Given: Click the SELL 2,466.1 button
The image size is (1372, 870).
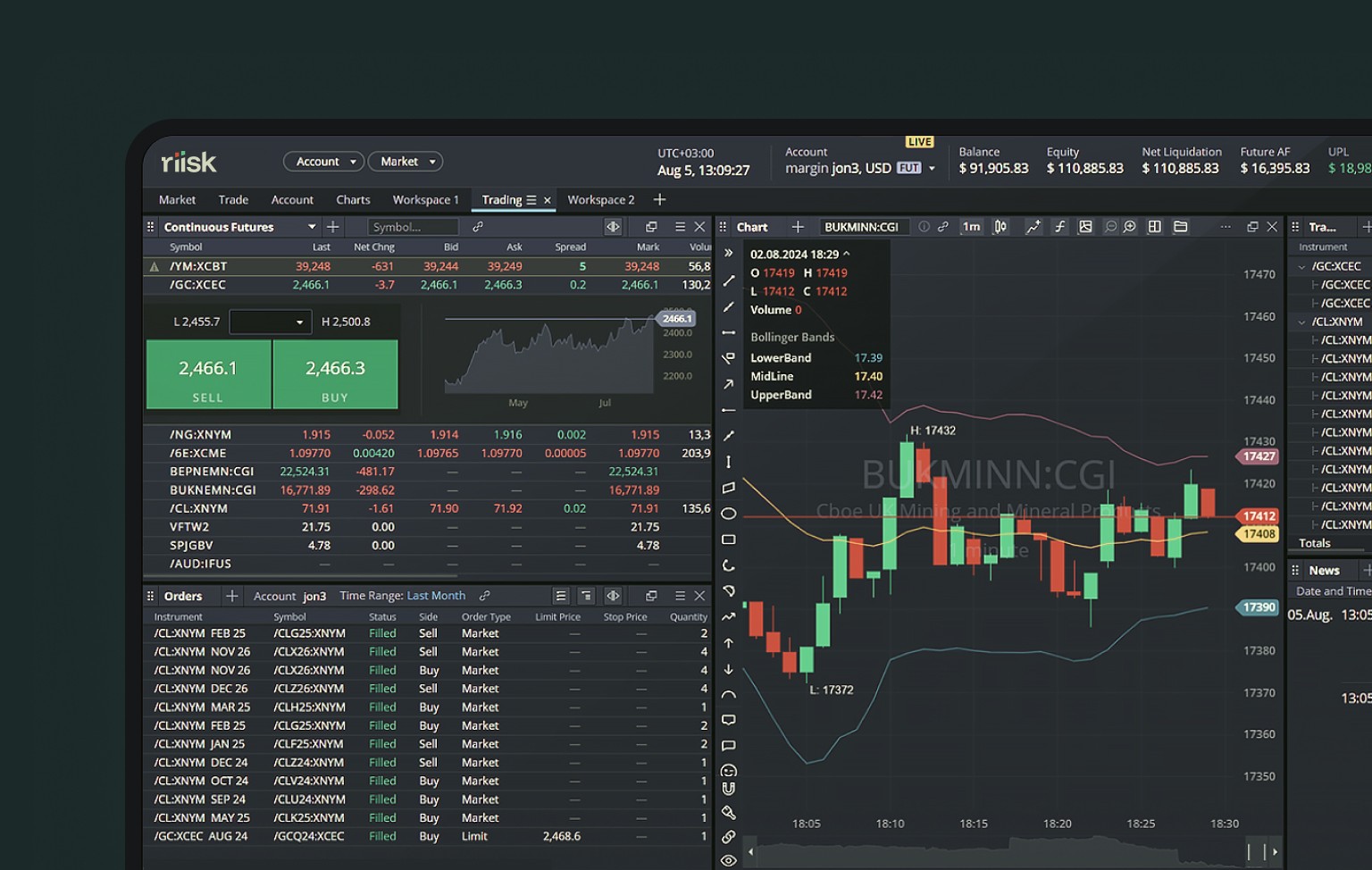Looking at the screenshot, I should coord(208,374).
